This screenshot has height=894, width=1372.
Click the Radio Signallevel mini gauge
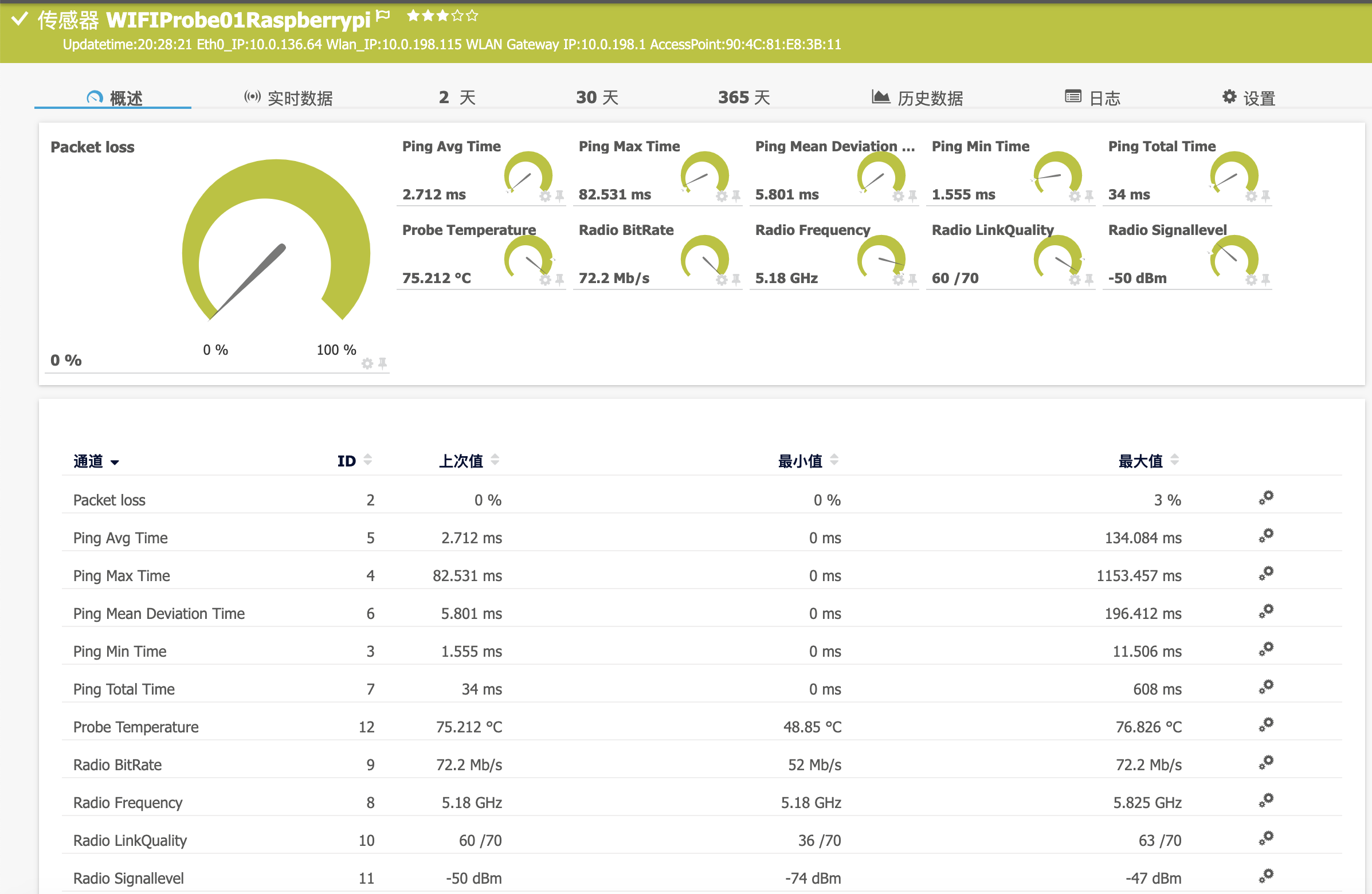(1233, 257)
